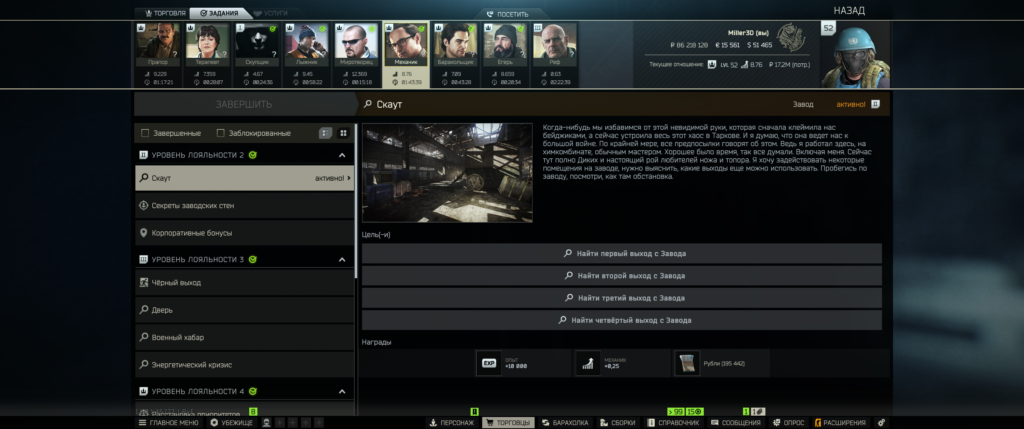Select the Секреты заводских стен quest

(244, 205)
